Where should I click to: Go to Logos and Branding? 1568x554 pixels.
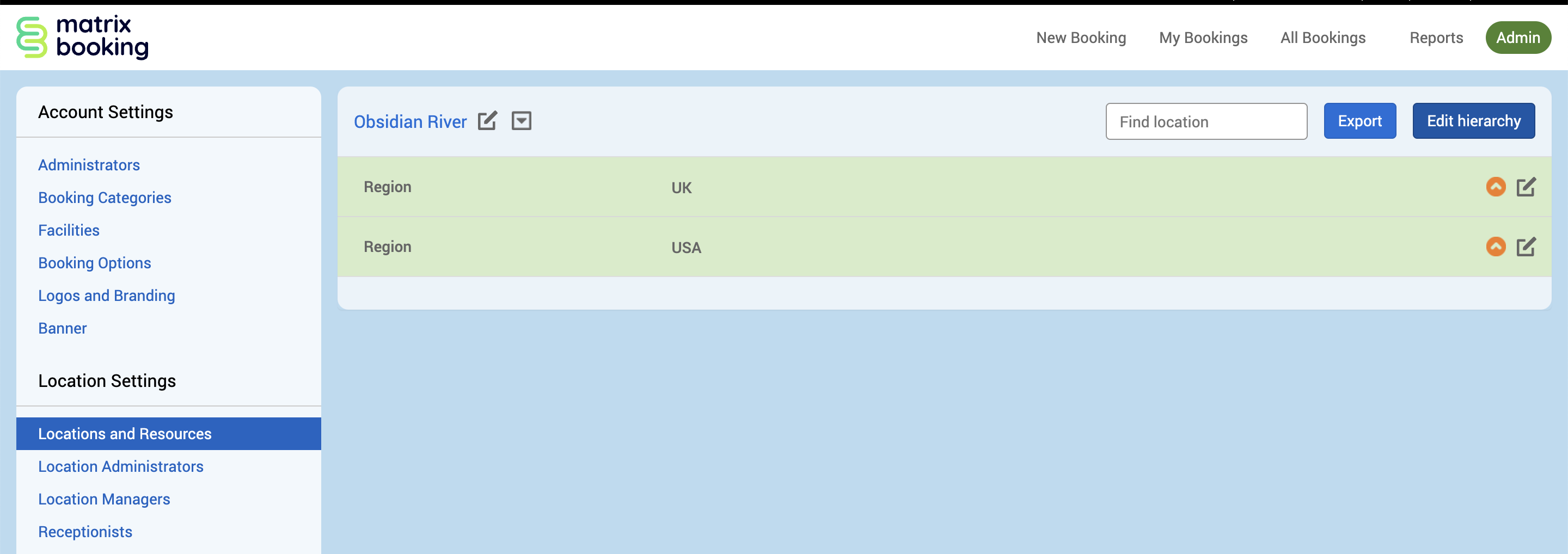107,296
